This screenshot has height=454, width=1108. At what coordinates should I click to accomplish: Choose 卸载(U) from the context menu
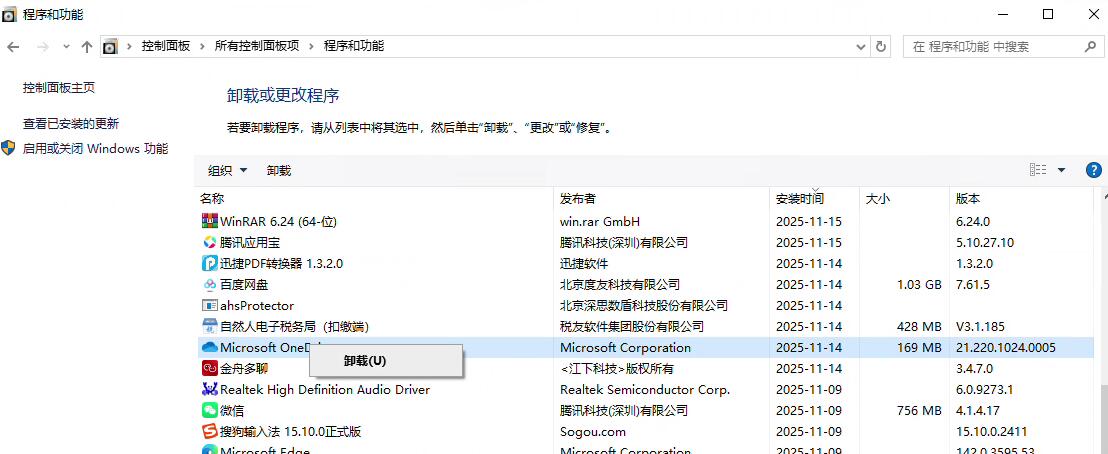(365, 361)
